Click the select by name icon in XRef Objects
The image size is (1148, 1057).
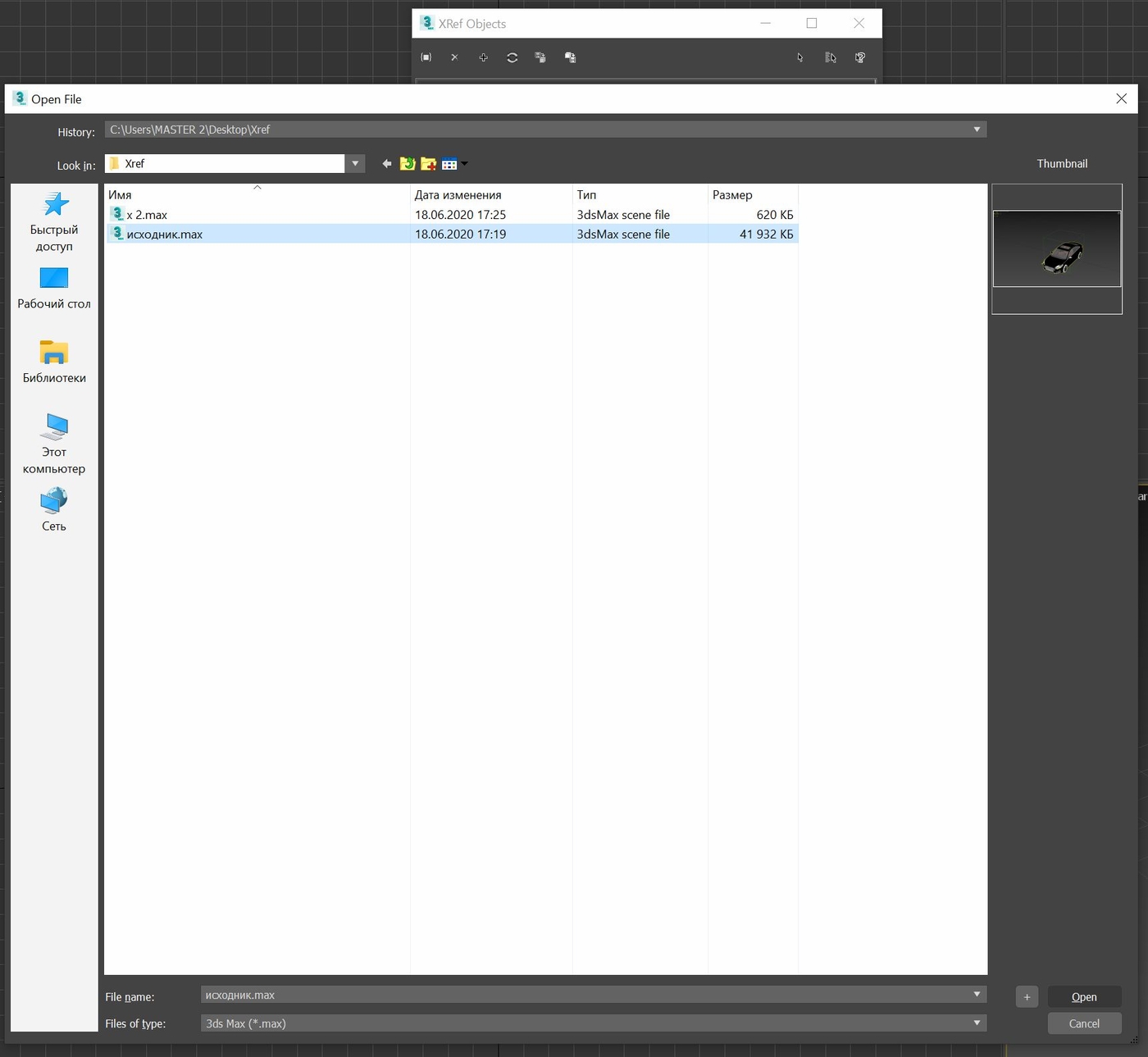[830, 57]
